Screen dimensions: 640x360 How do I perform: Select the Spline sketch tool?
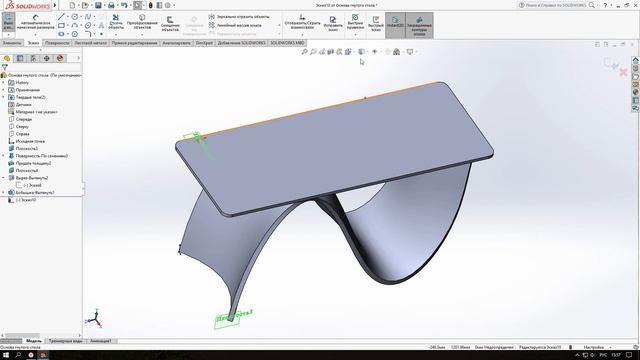coord(88,17)
